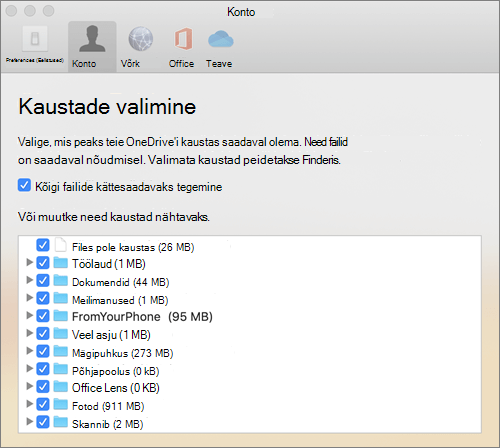500x448 pixels.
Task: Click the 'Kõigi failide kättesaadavaks tegemine' label
Action: (x=129, y=187)
